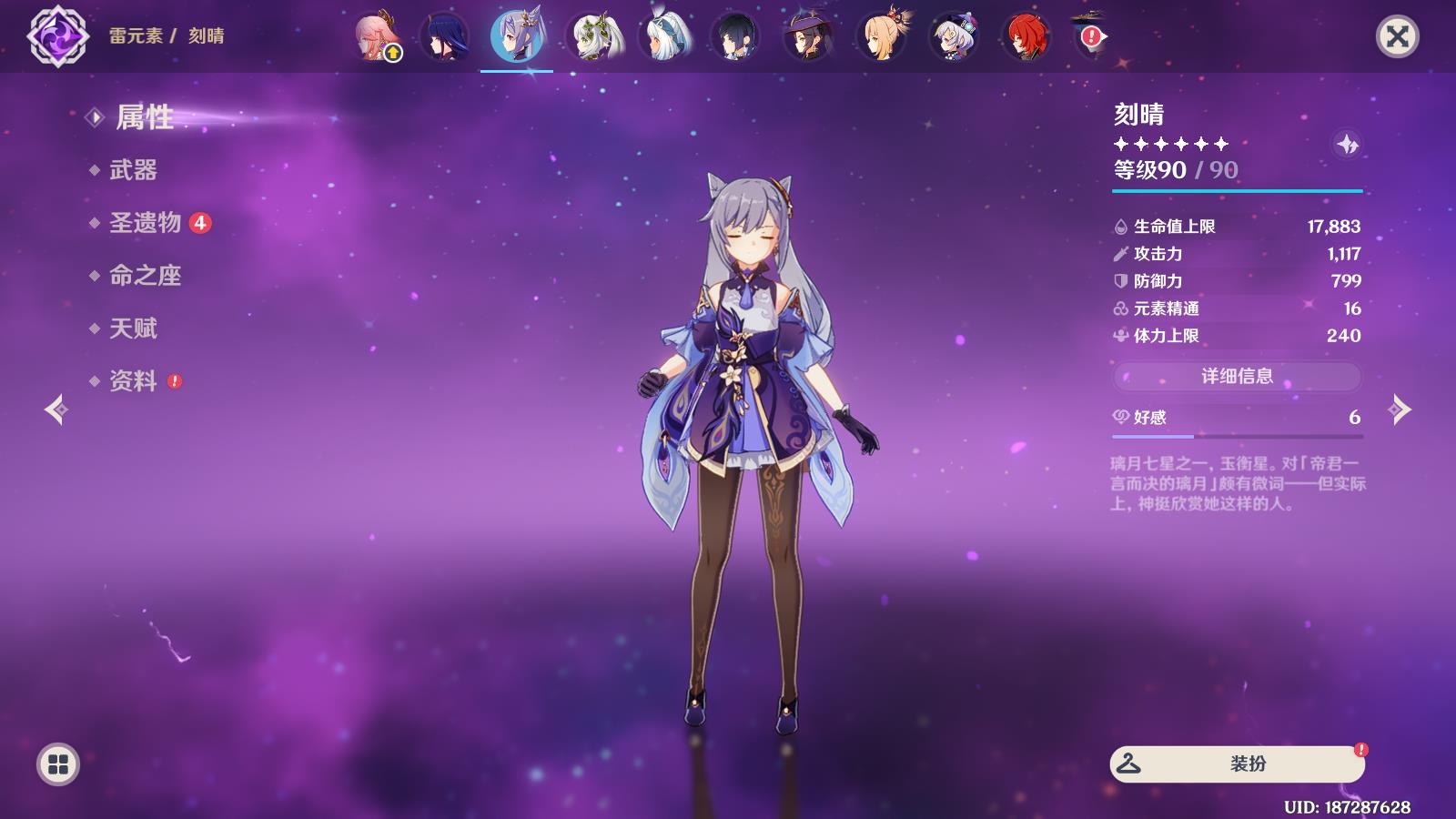
Task: Select short dark blue-haired character portrait
Action: pyautogui.click(x=735, y=36)
